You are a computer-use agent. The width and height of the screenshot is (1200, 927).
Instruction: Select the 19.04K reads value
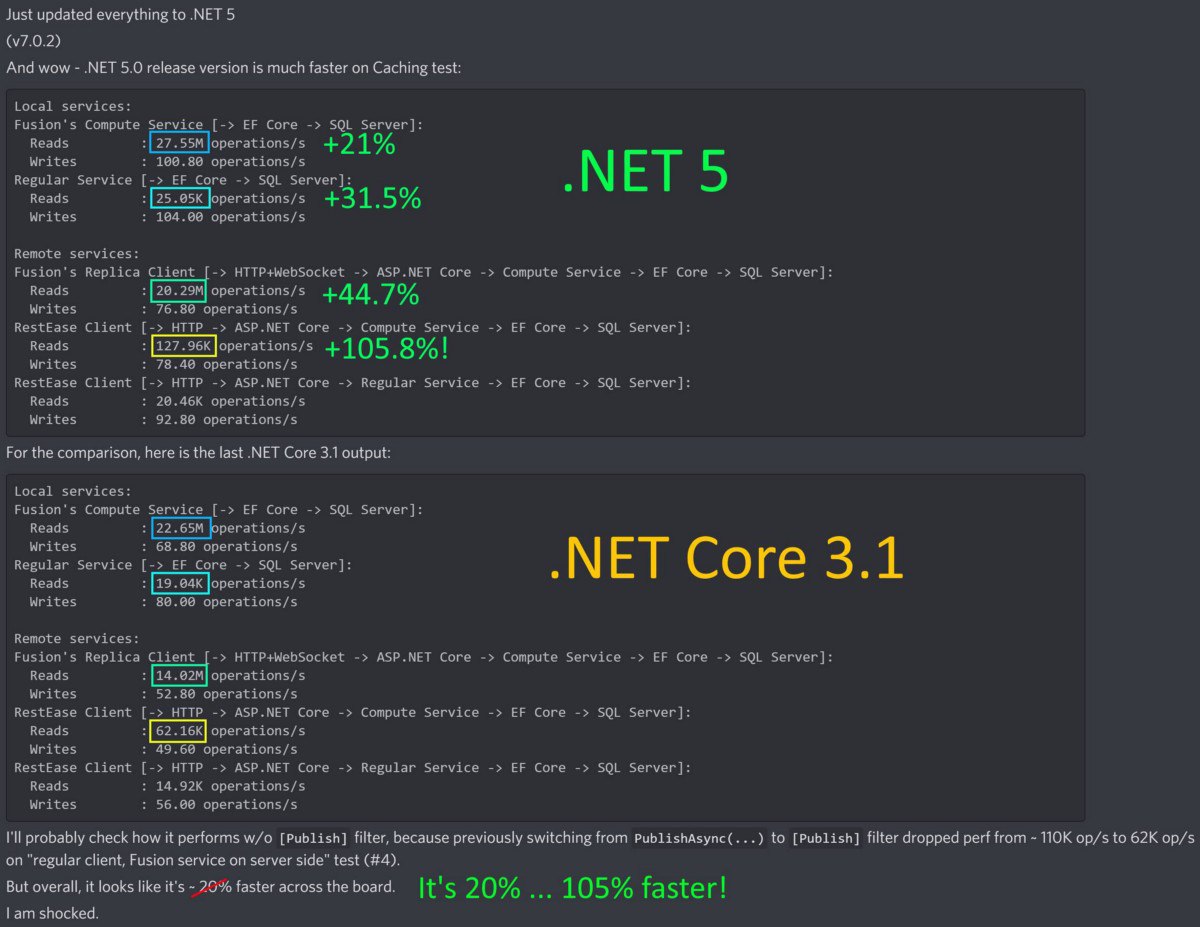180,583
